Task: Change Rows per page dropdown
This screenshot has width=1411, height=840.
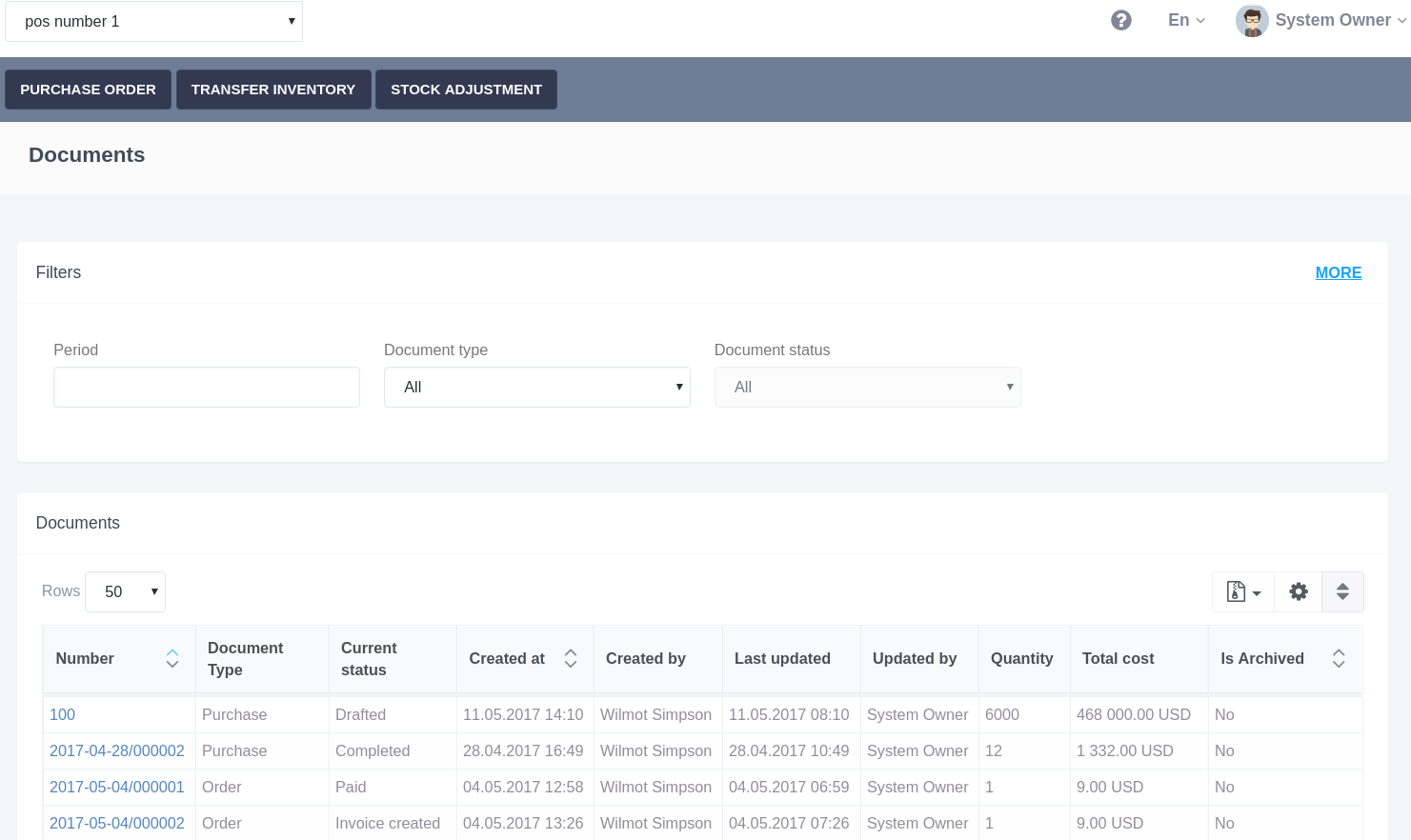Action: click(x=125, y=591)
